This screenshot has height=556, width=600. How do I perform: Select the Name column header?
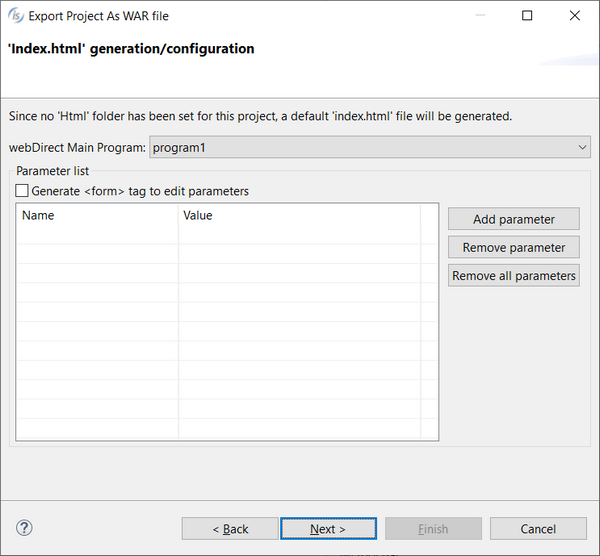pos(98,215)
